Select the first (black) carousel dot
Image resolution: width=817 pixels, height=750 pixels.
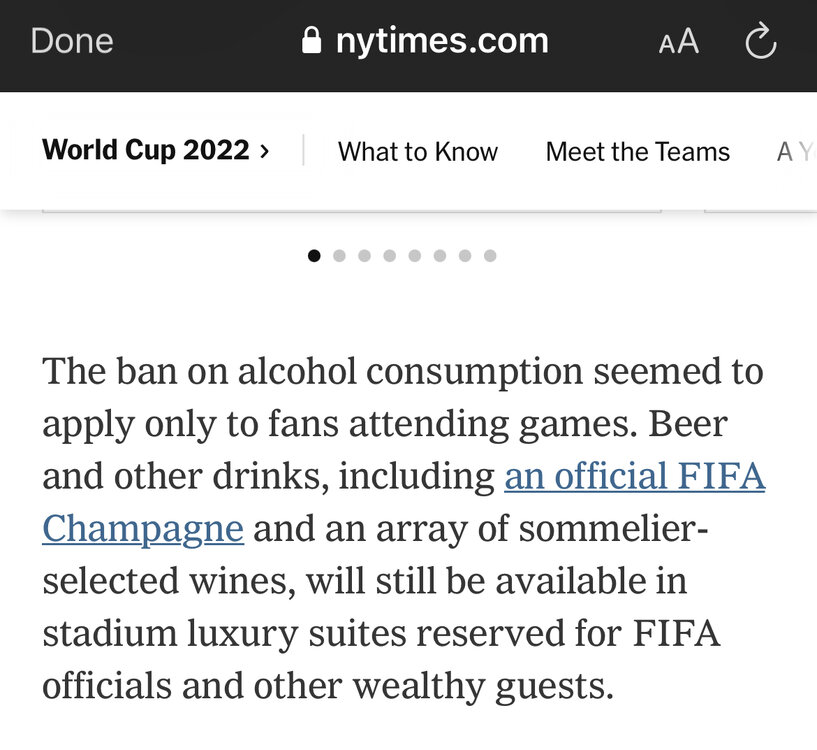click(314, 256)
